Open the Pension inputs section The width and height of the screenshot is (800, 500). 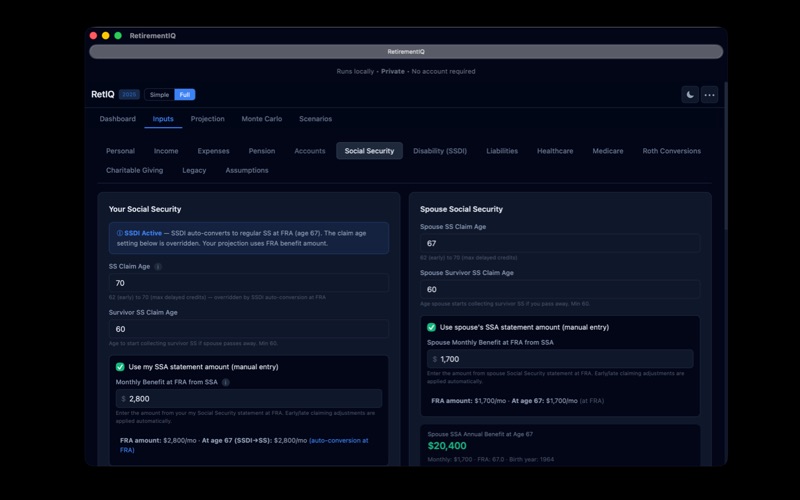pyautogui.click(x=262, y=151)
